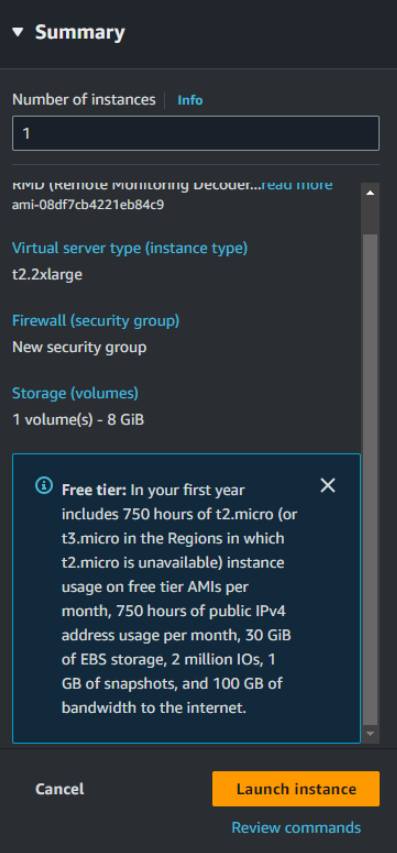Select the ami-08df7cb4221eb84c9 ID text
397x853 pixels.
tap(88, 205)
